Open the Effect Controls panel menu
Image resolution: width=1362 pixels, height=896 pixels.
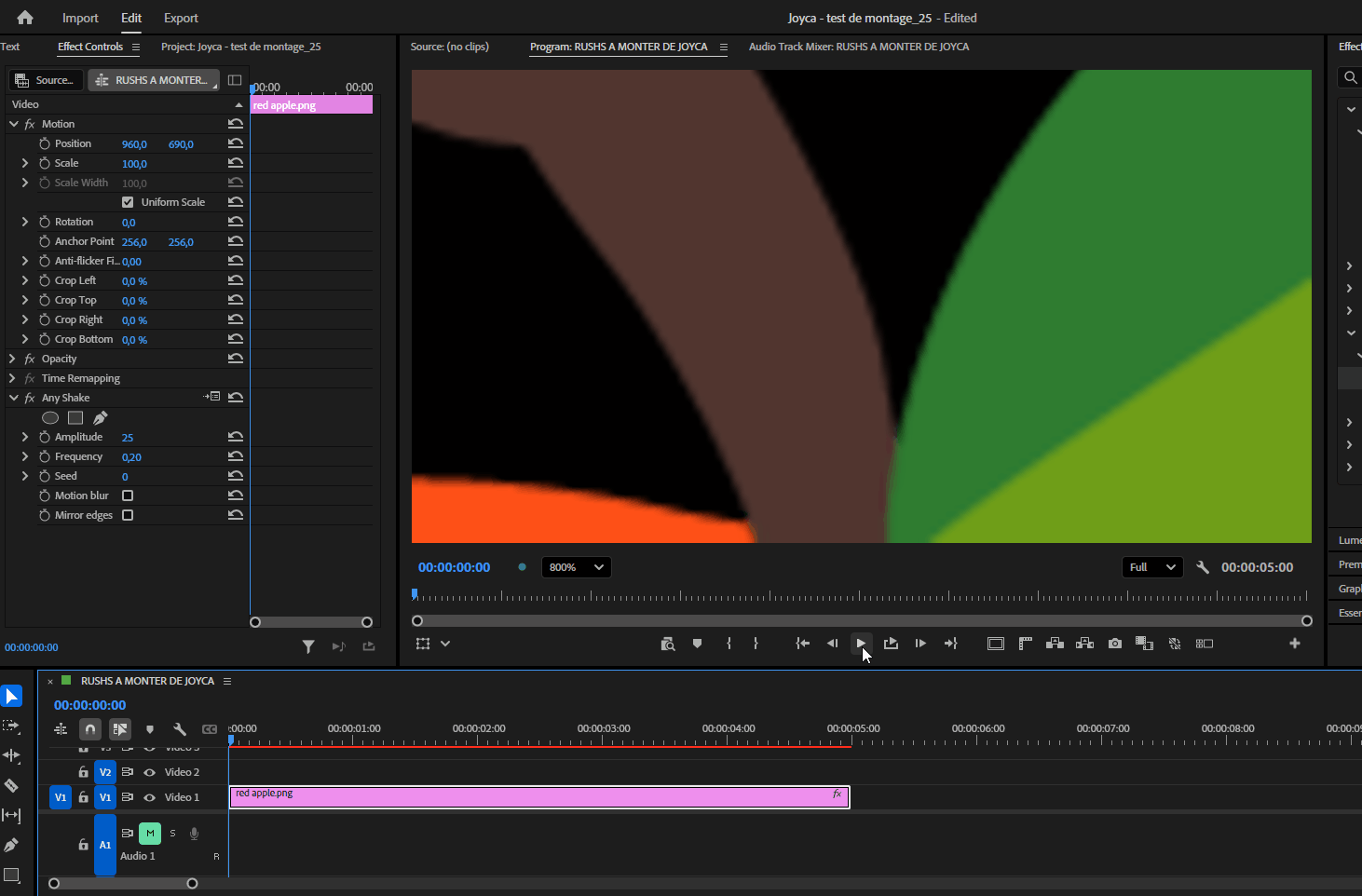(x=136, y=47)
